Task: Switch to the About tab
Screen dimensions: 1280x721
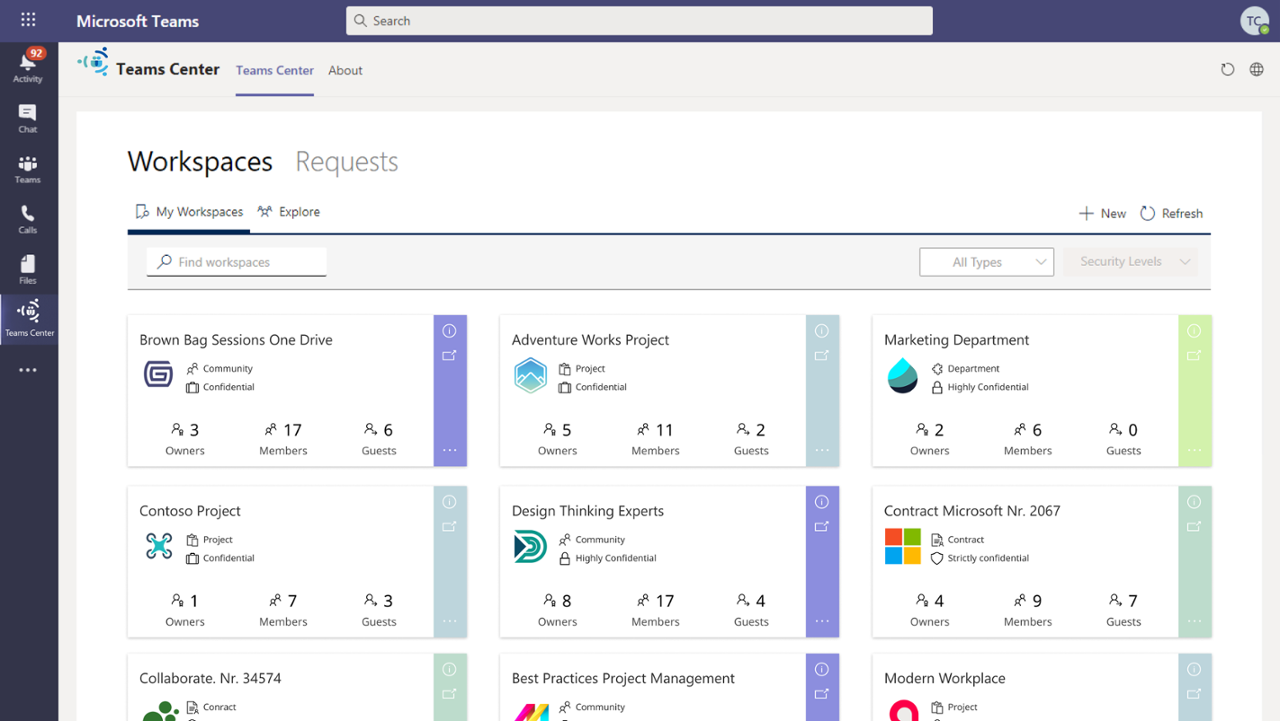Action: coord(345,70)
